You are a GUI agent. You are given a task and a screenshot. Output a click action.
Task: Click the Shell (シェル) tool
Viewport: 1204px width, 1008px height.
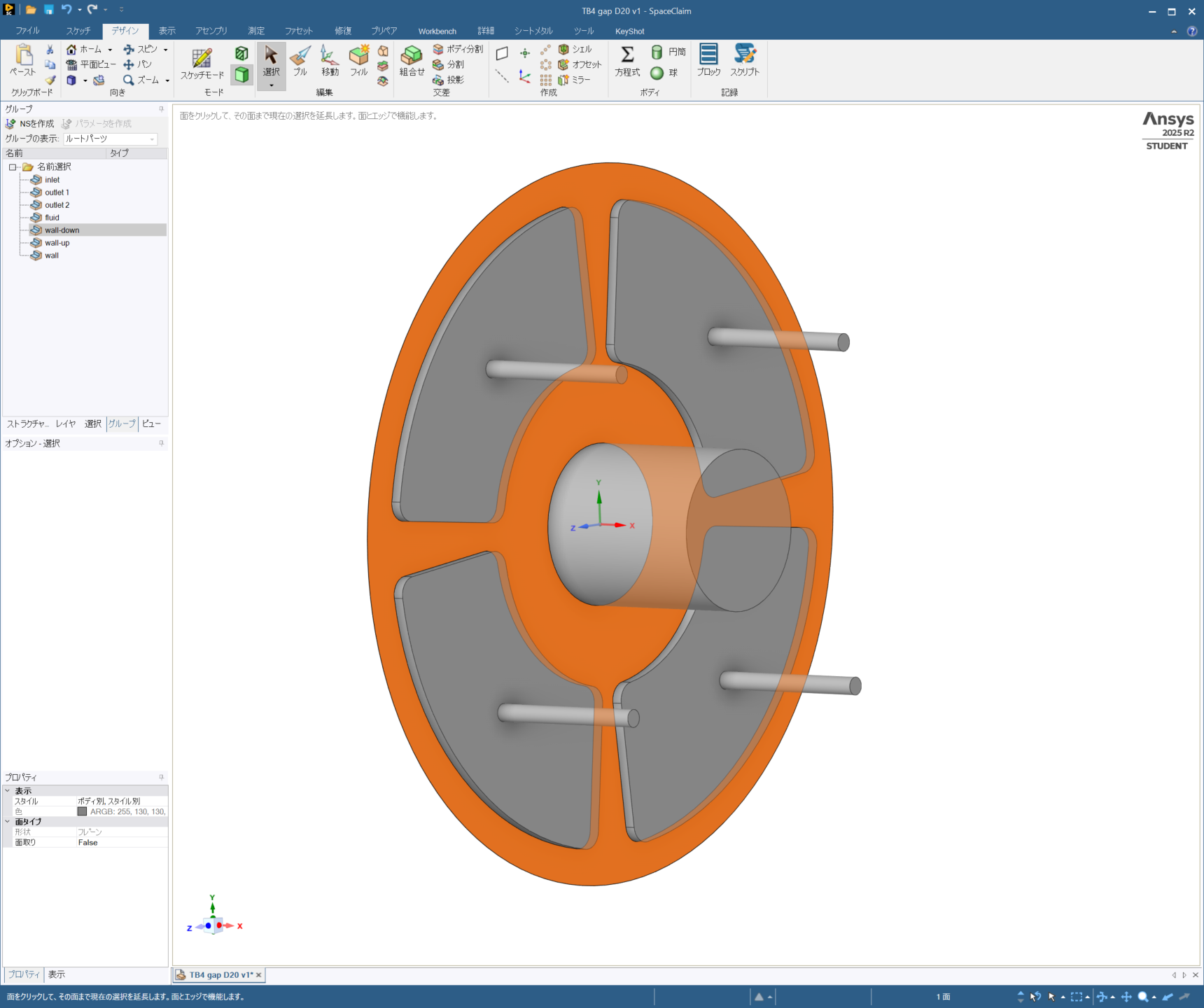(x=575, y=49)
